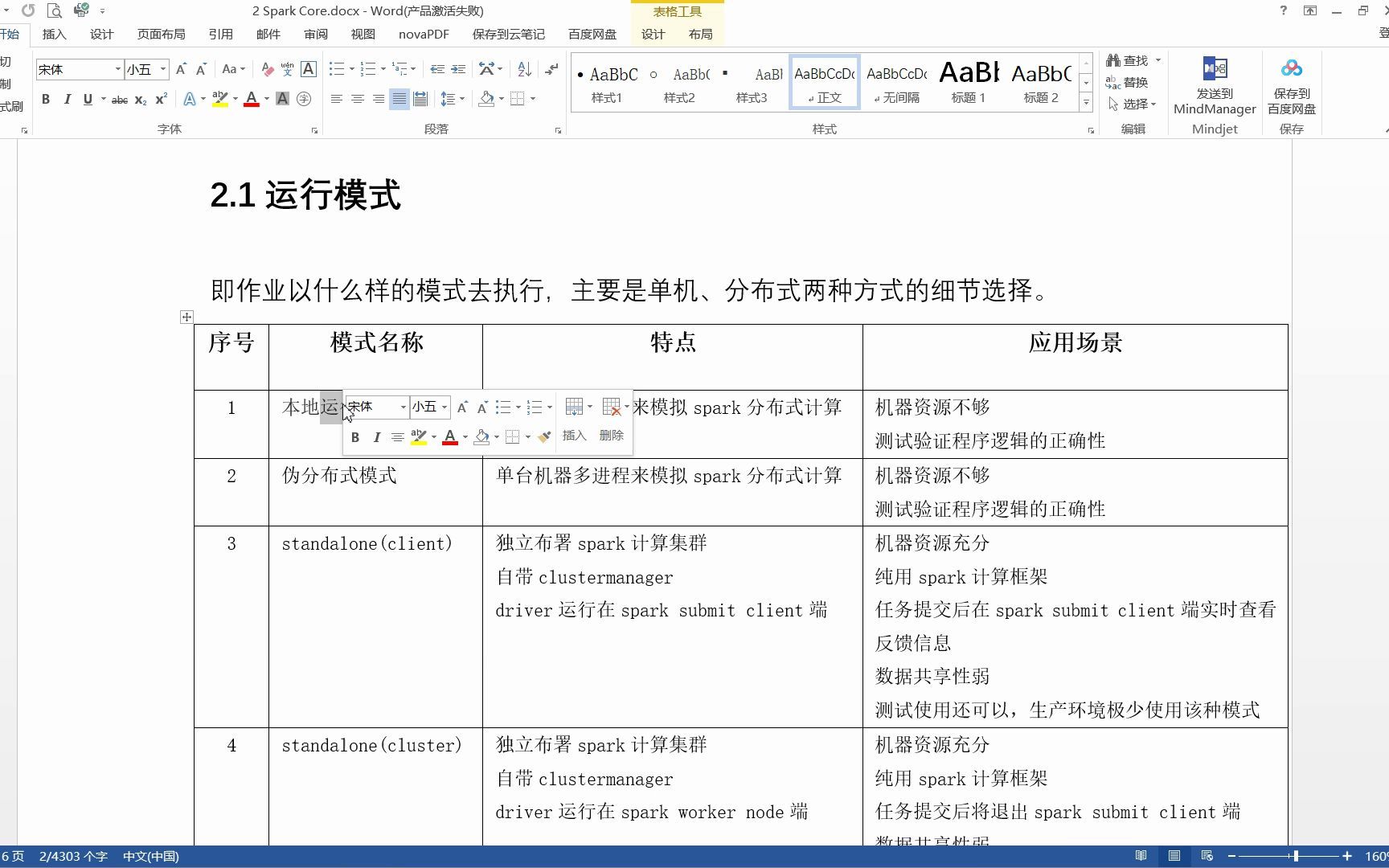Align text left in ribbon
Image resolution: width=1389 pixels, height=868 pixels.
tap(337, 99)
